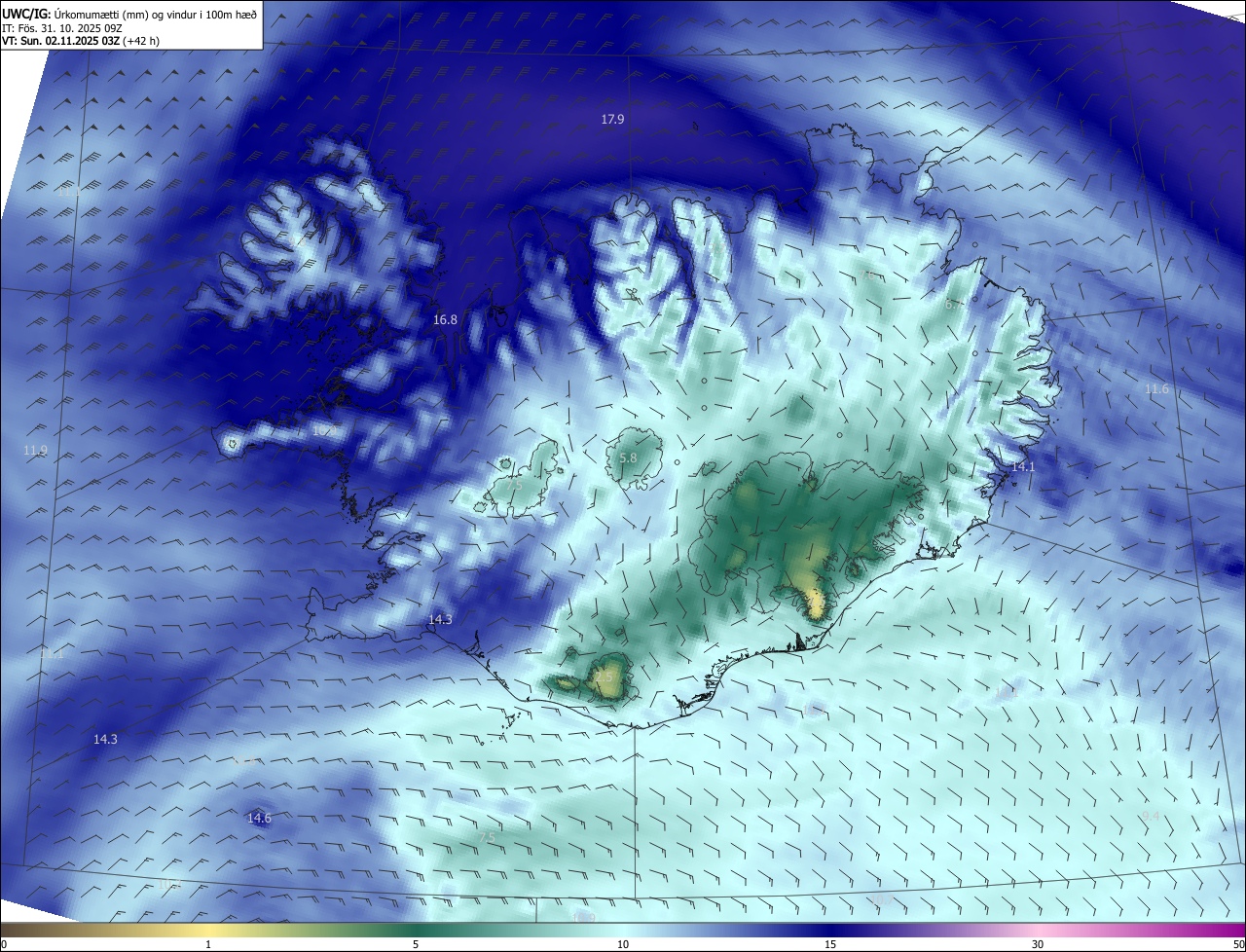Click the color scale tick label 5
Image resolution: width=1246 pixels, height=952 pixels.
pos(416,944)
